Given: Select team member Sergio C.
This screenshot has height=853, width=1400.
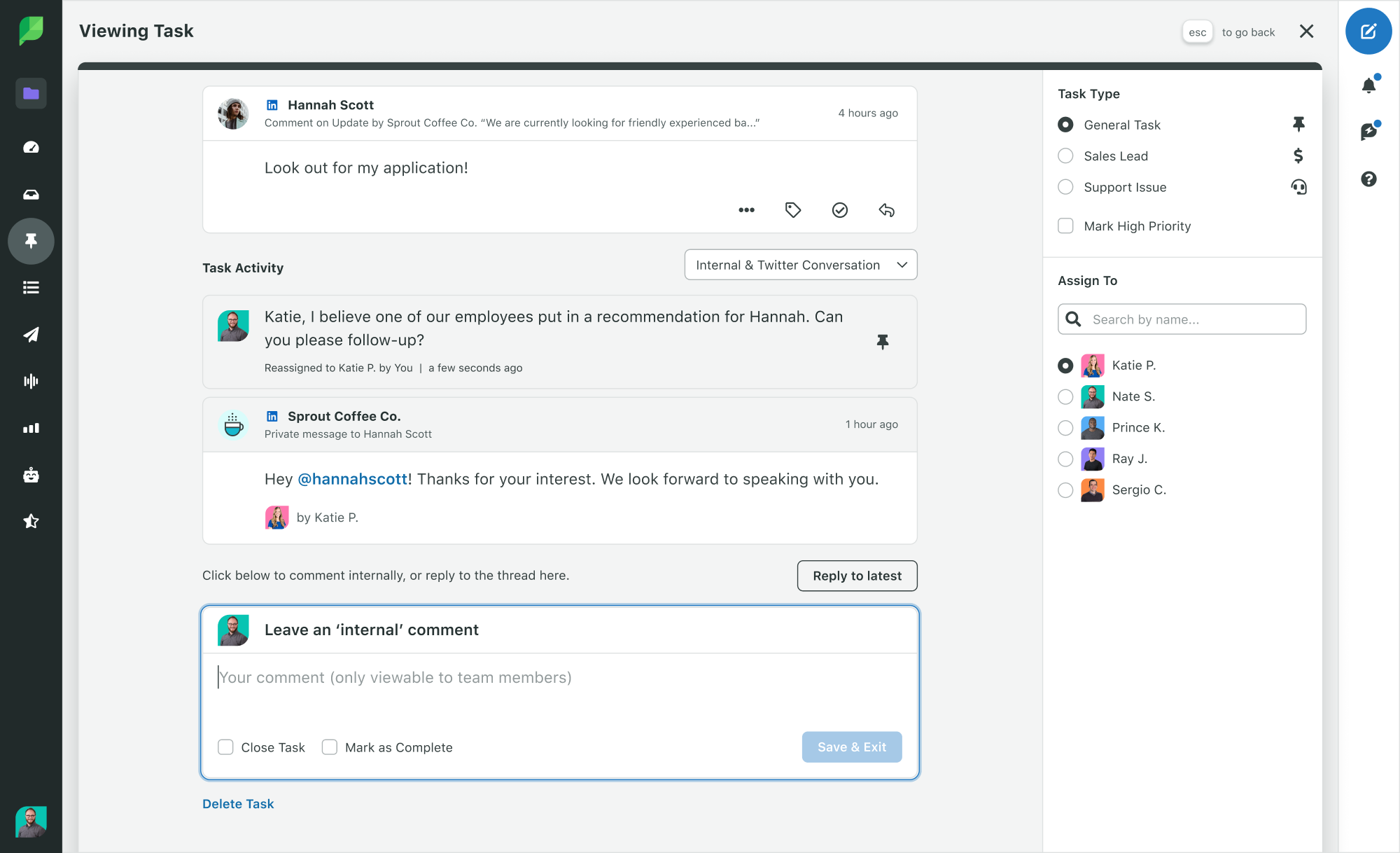Looking at the screenshot, I should [1065, 489].
